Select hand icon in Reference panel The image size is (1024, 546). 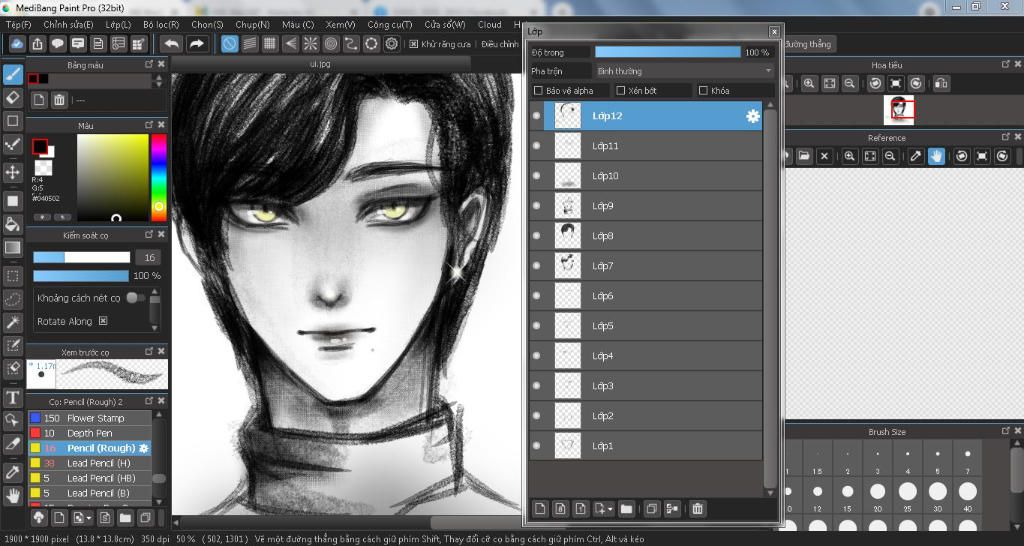pyautogui.click(x=936, y=156)
